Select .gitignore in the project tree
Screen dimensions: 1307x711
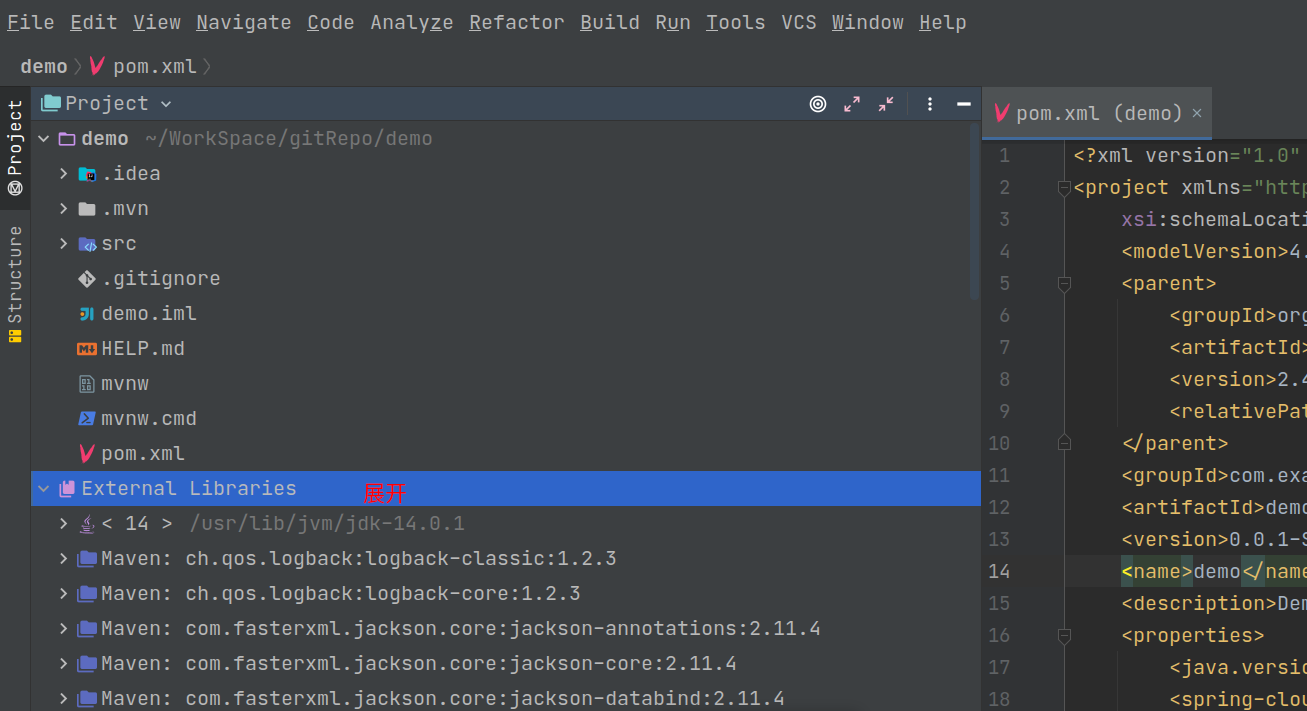coord(161,279)
